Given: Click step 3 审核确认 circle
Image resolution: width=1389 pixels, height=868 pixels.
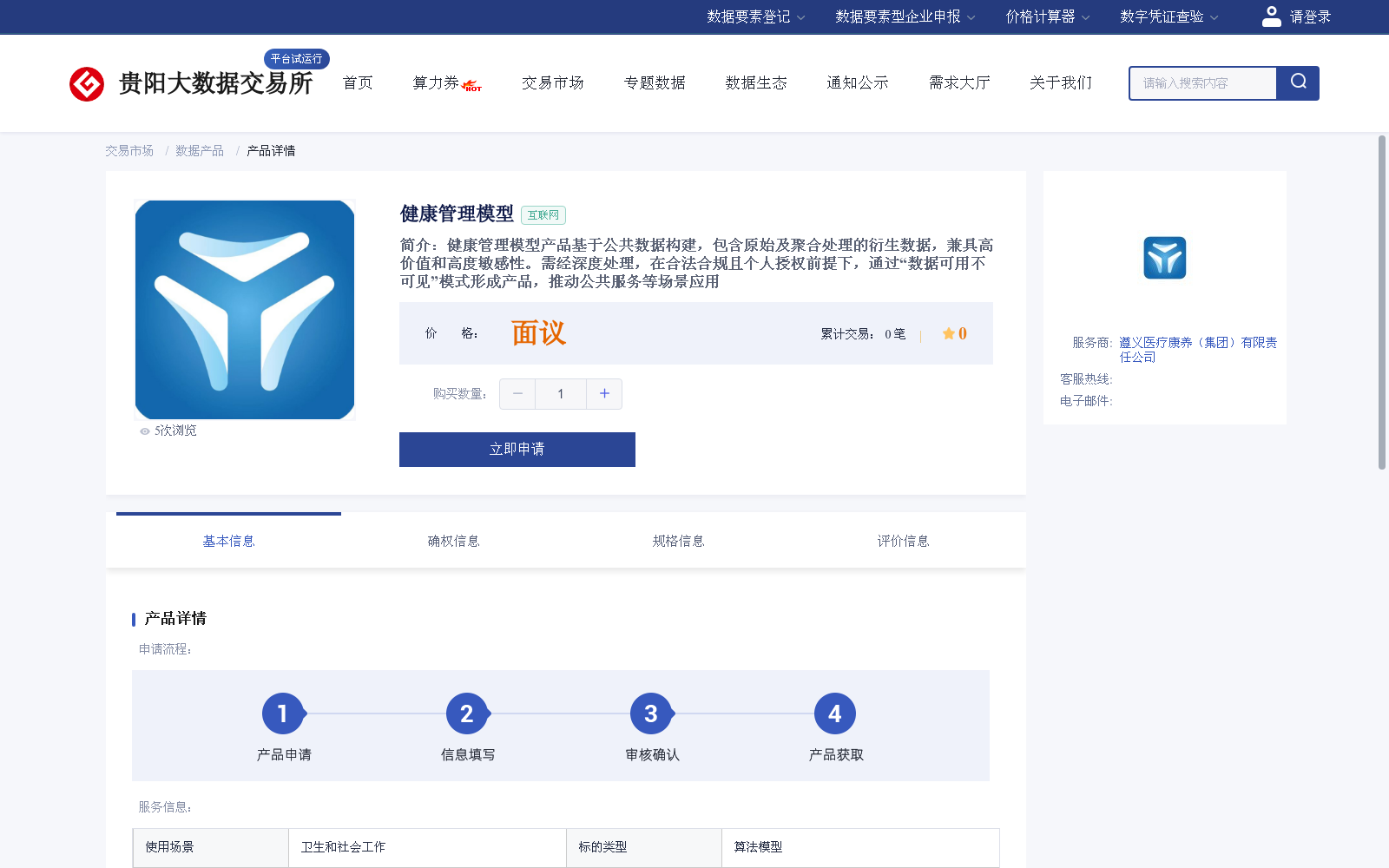Looking at the screenshot, I should point(651,713).
